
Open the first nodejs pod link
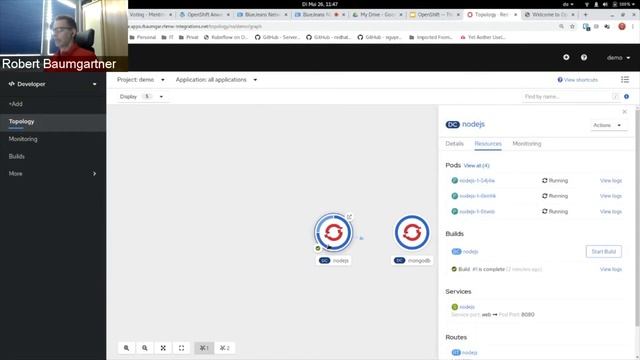[x=477, y=180]
